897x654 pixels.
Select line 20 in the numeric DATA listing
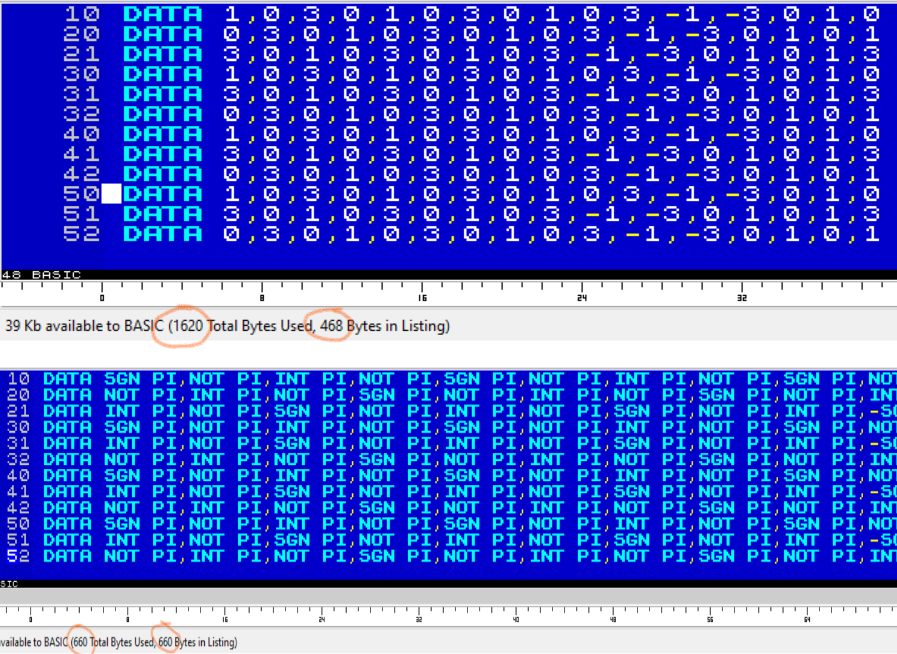point(472,34)
